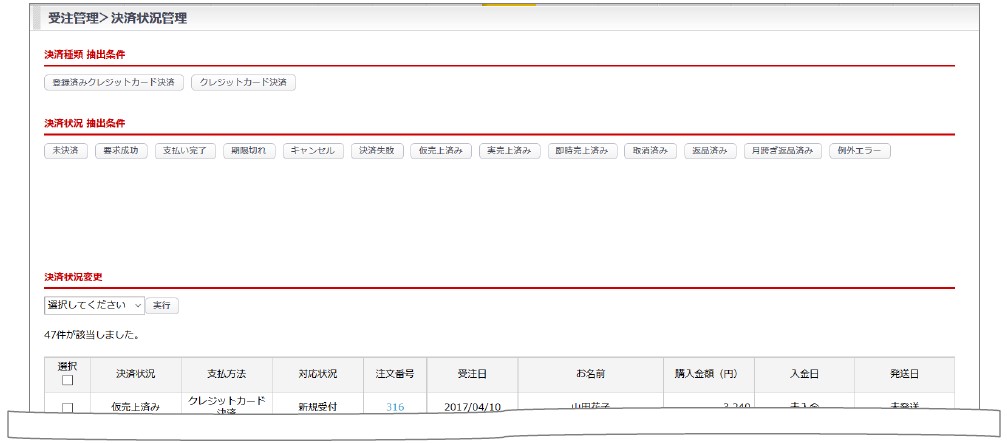Select the 仮売上済み status filter

pyautogui.click(x=441, y=151)
